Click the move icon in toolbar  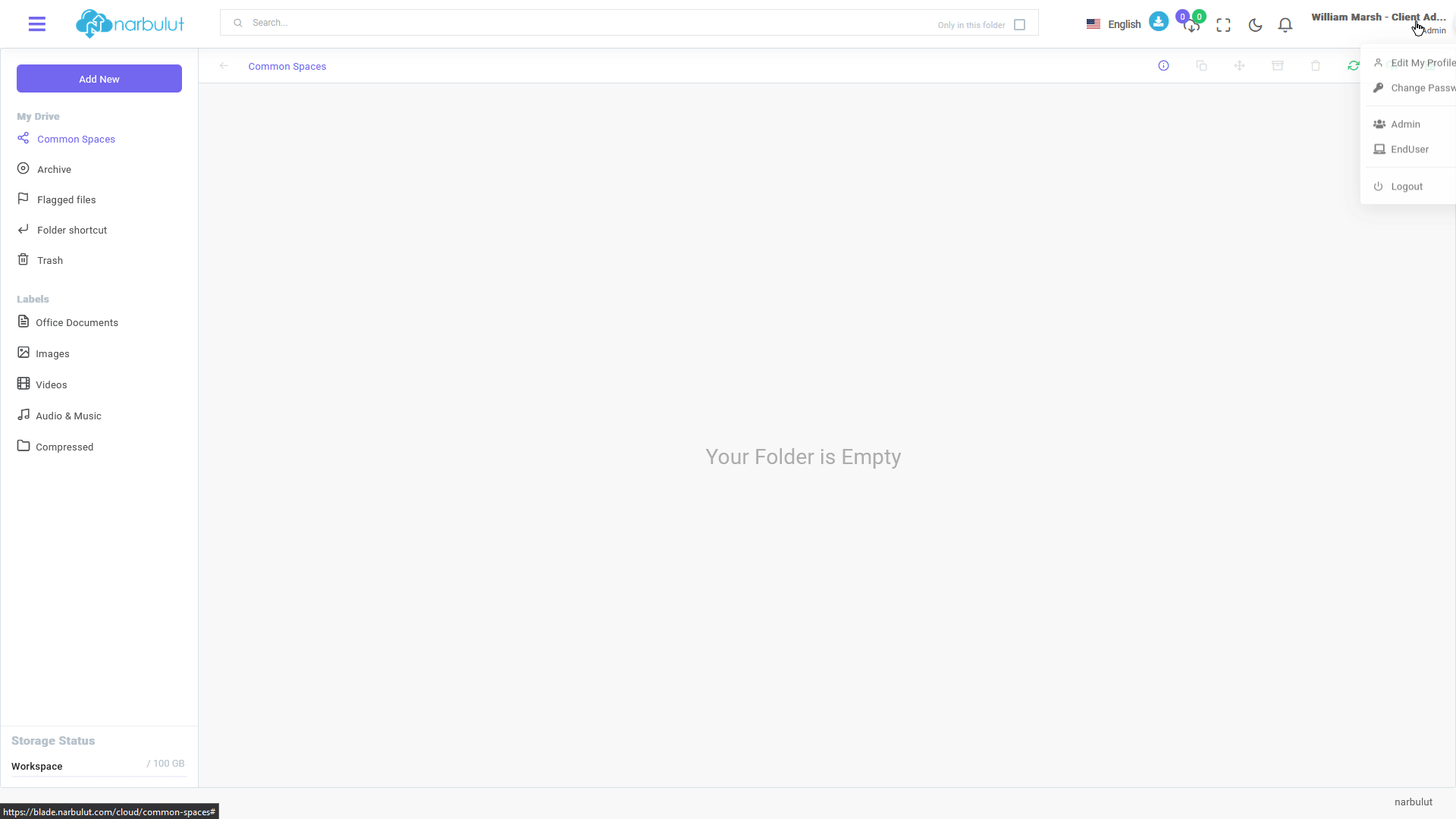coord(1239,66)
